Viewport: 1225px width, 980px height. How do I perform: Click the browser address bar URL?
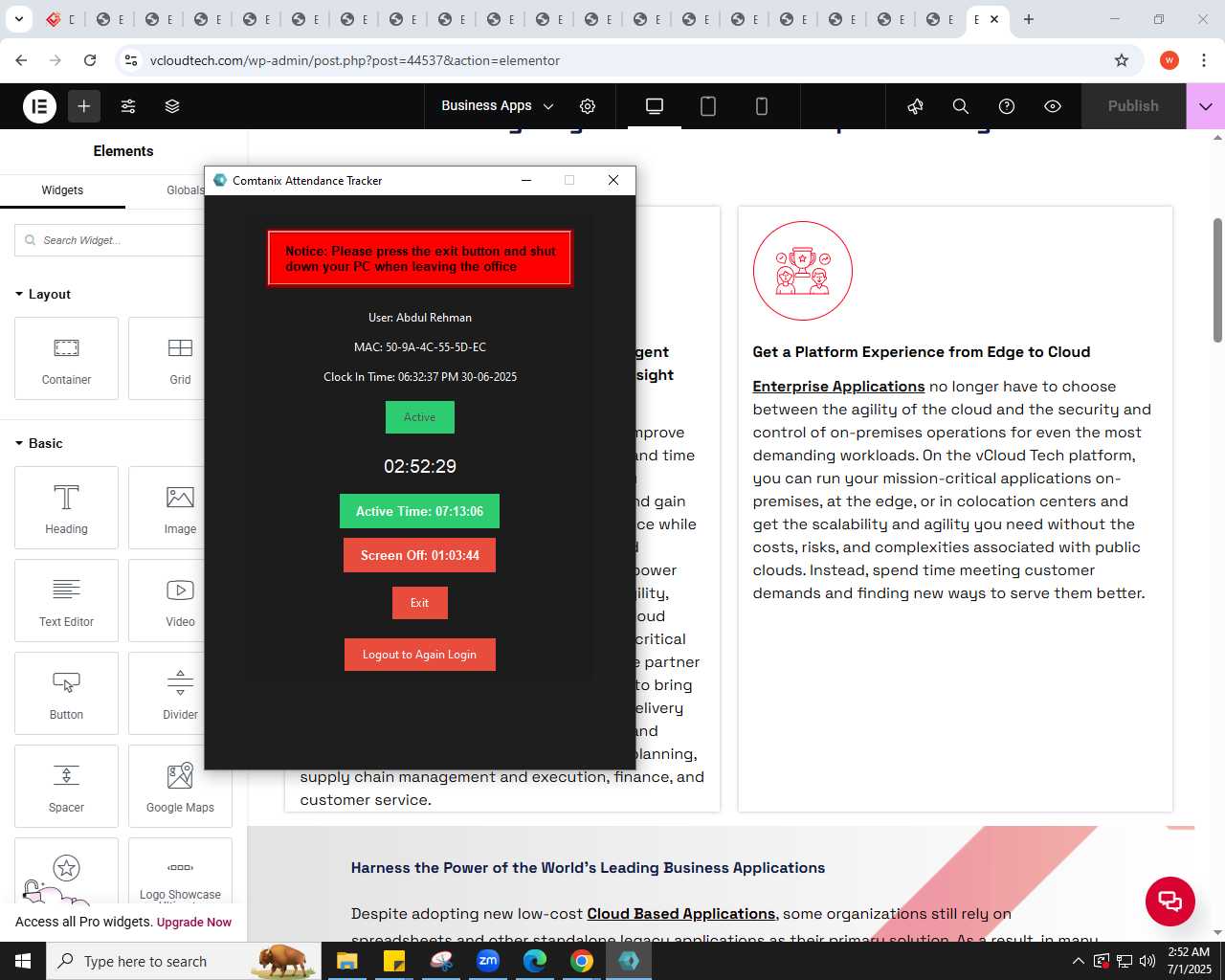pyautogui.click(x=355, y=60)
